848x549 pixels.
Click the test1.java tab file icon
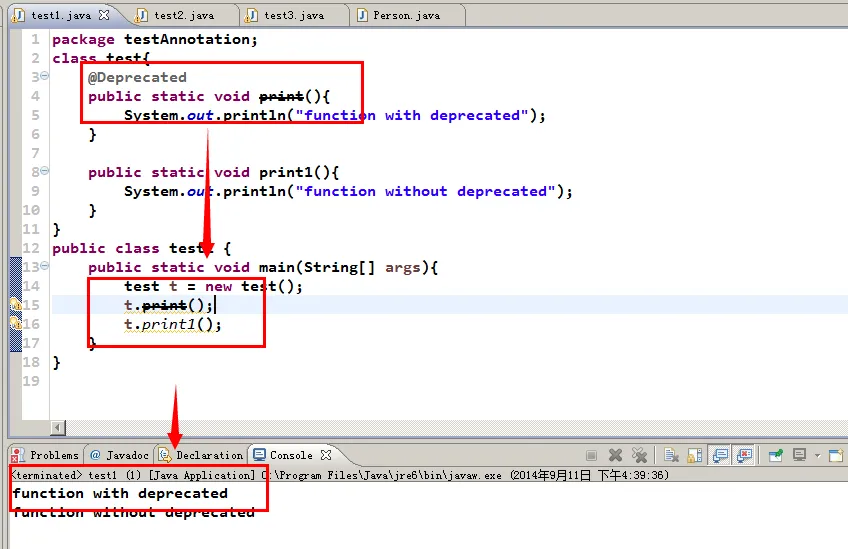[18, 15]
